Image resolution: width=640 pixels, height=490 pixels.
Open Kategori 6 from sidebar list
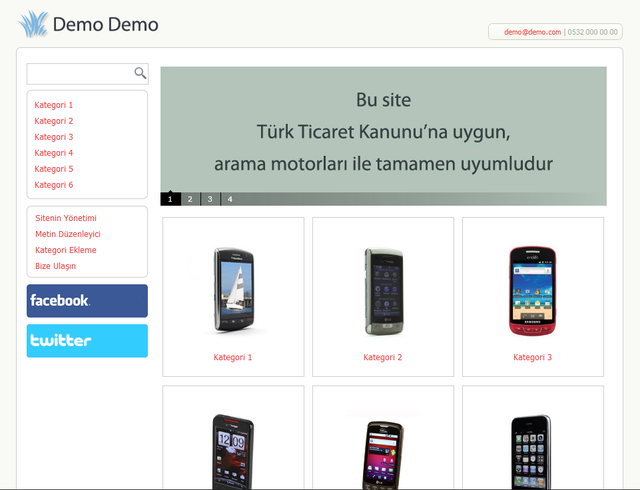click(54, 185)
